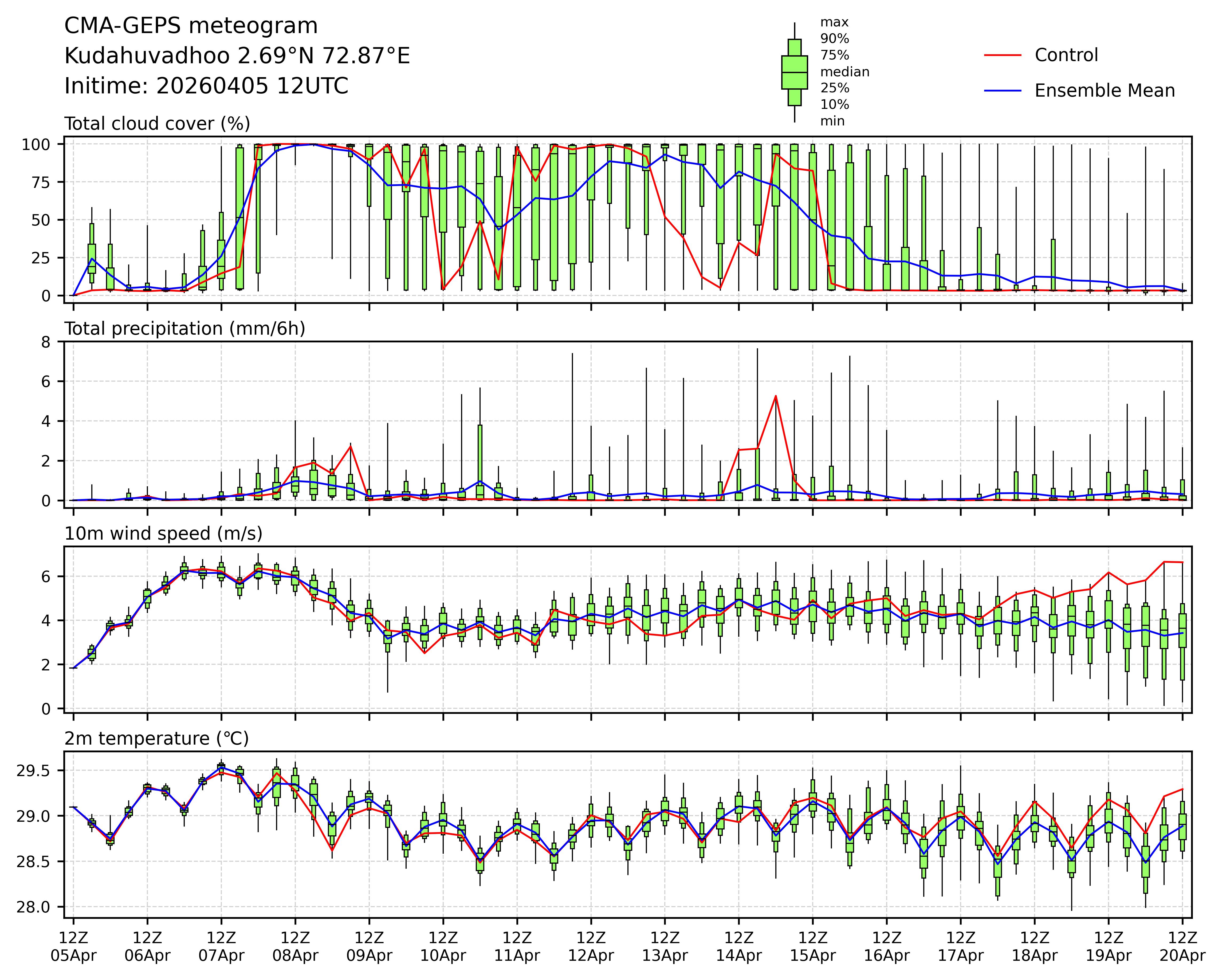The width and height of the screenshot is (1222, 980).
Task: Click the '12Z 10Apr' x-axis tick label
Action: pyautogui.click(x=443, y=946)
